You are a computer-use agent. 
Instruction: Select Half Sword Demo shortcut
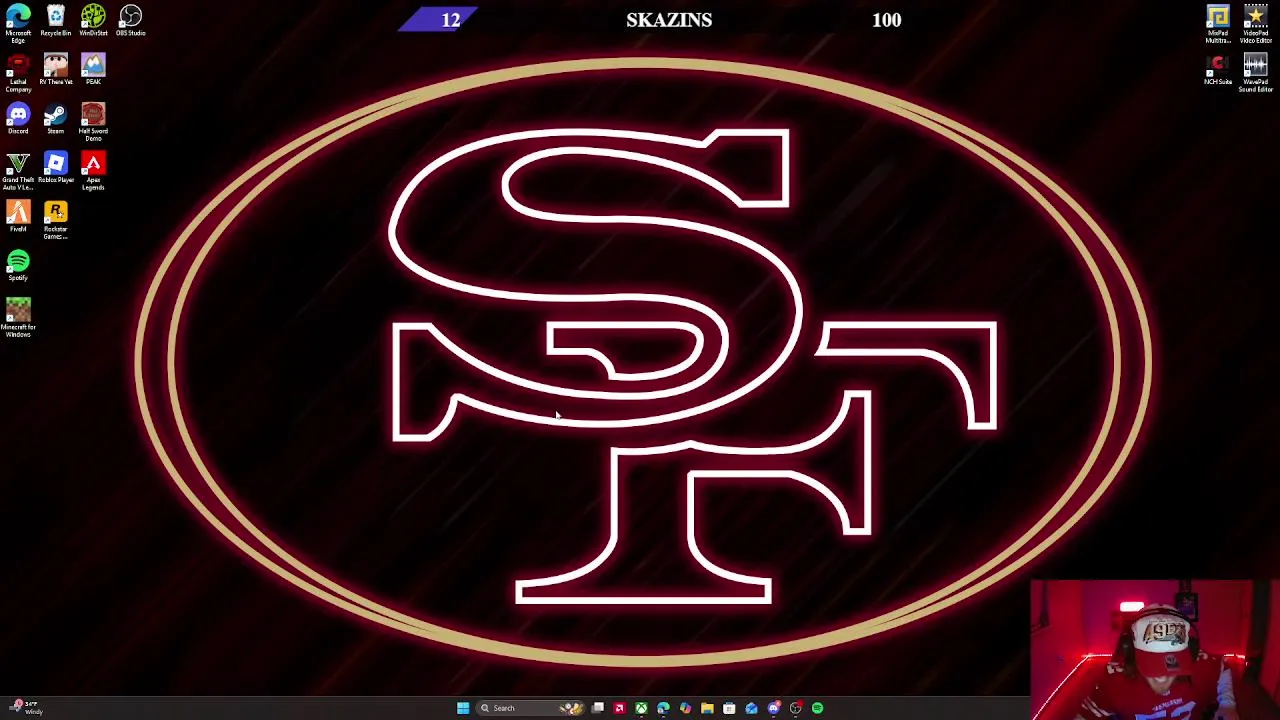point(93,122)
